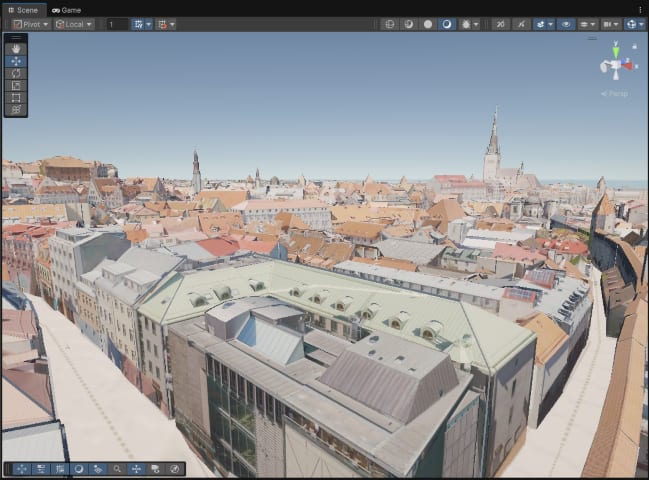Toggle the Gizmos button
The image size is (649, 480).
pyautogui.click(x=631, y=24)
